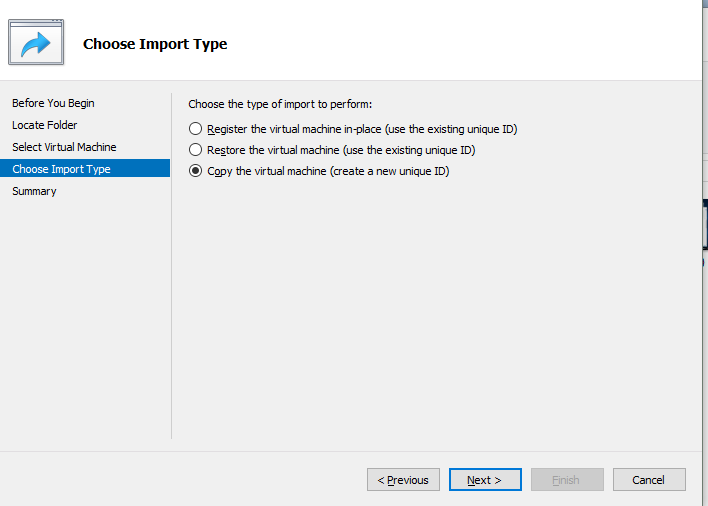Select the Copy virtual machine radio button circle
This screenshot has height=506, width=708.
click(195, 171)
